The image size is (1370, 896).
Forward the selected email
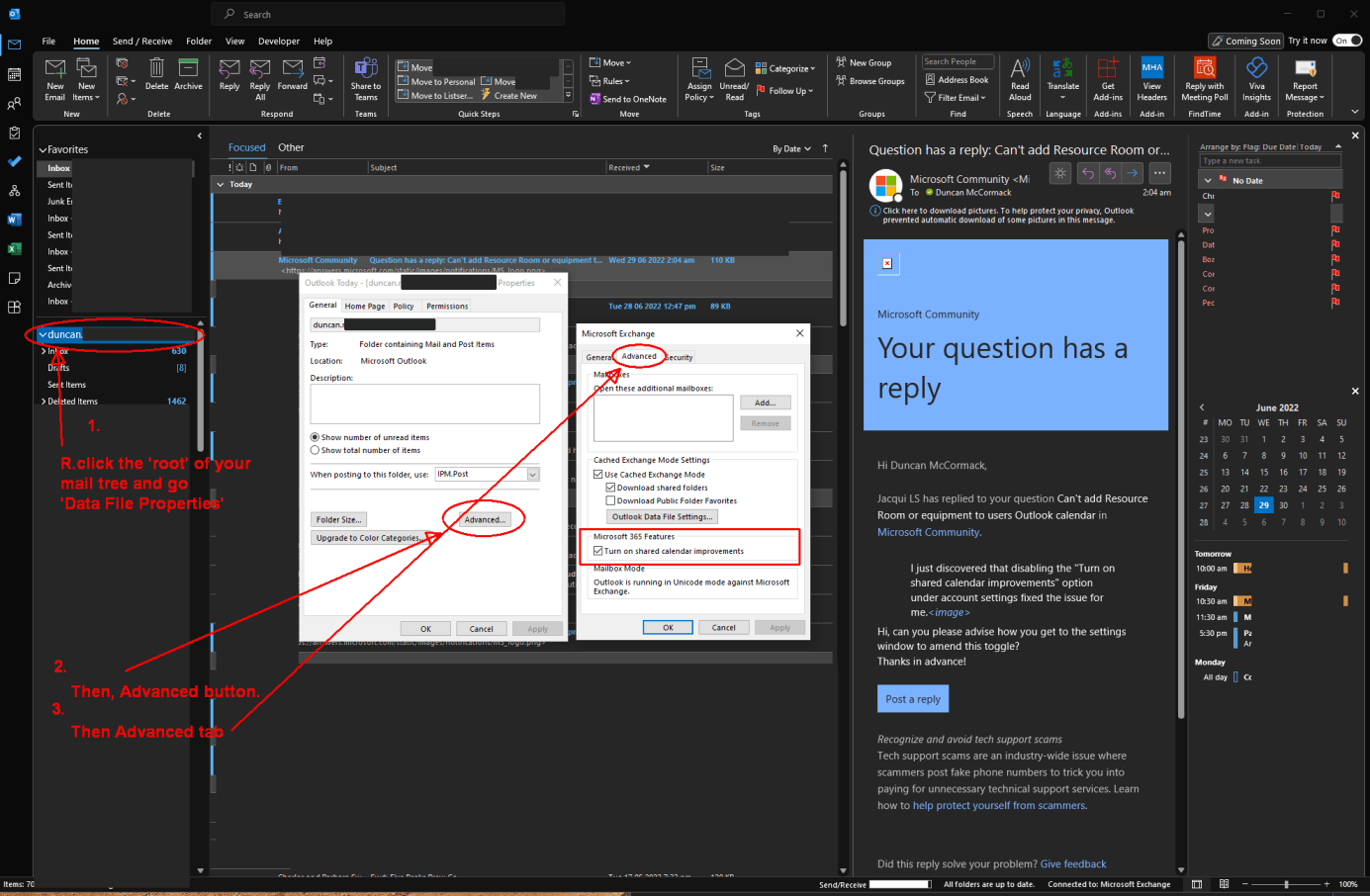[293, 73]
